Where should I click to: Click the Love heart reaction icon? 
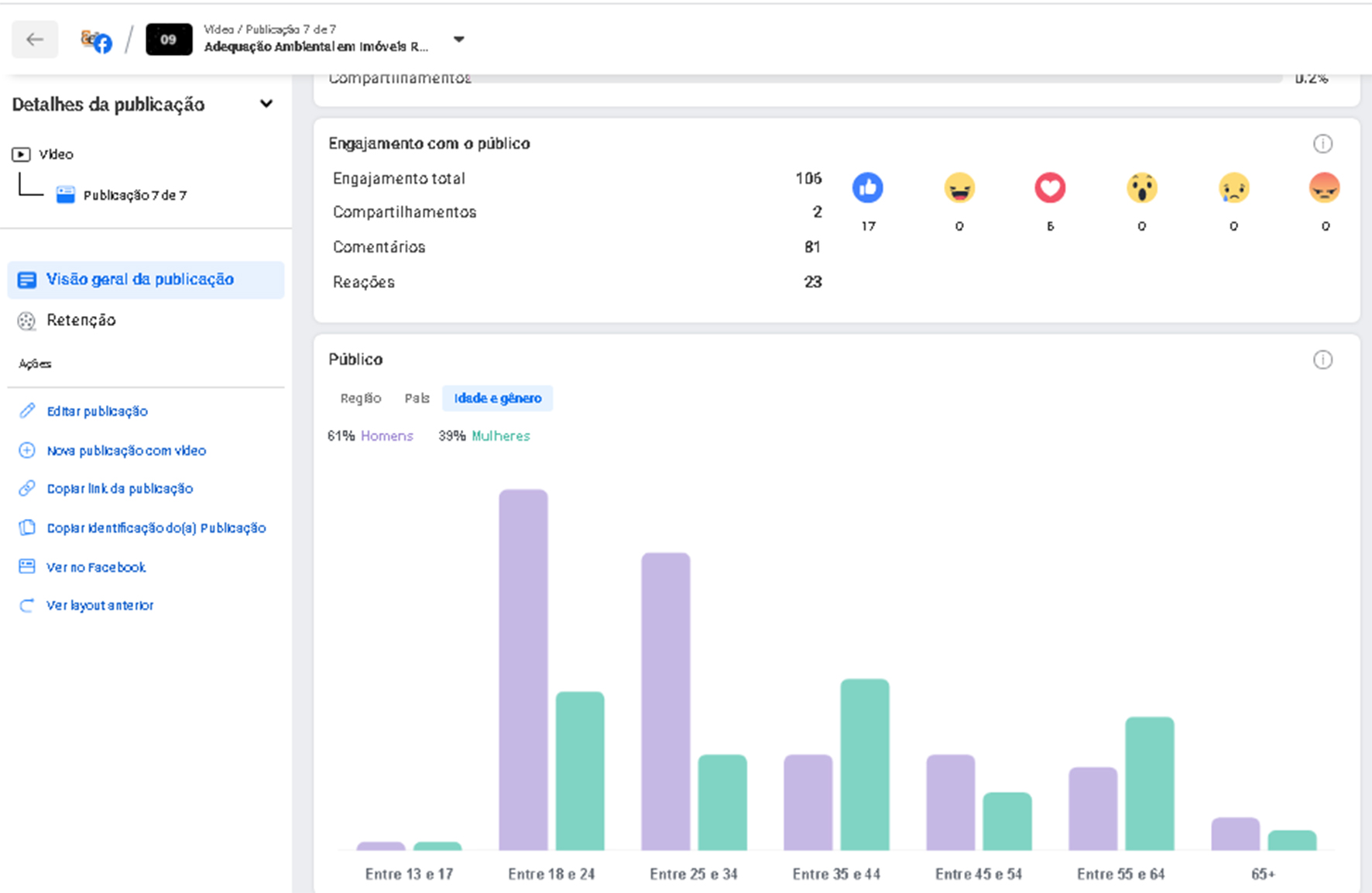click(1050, 187)
